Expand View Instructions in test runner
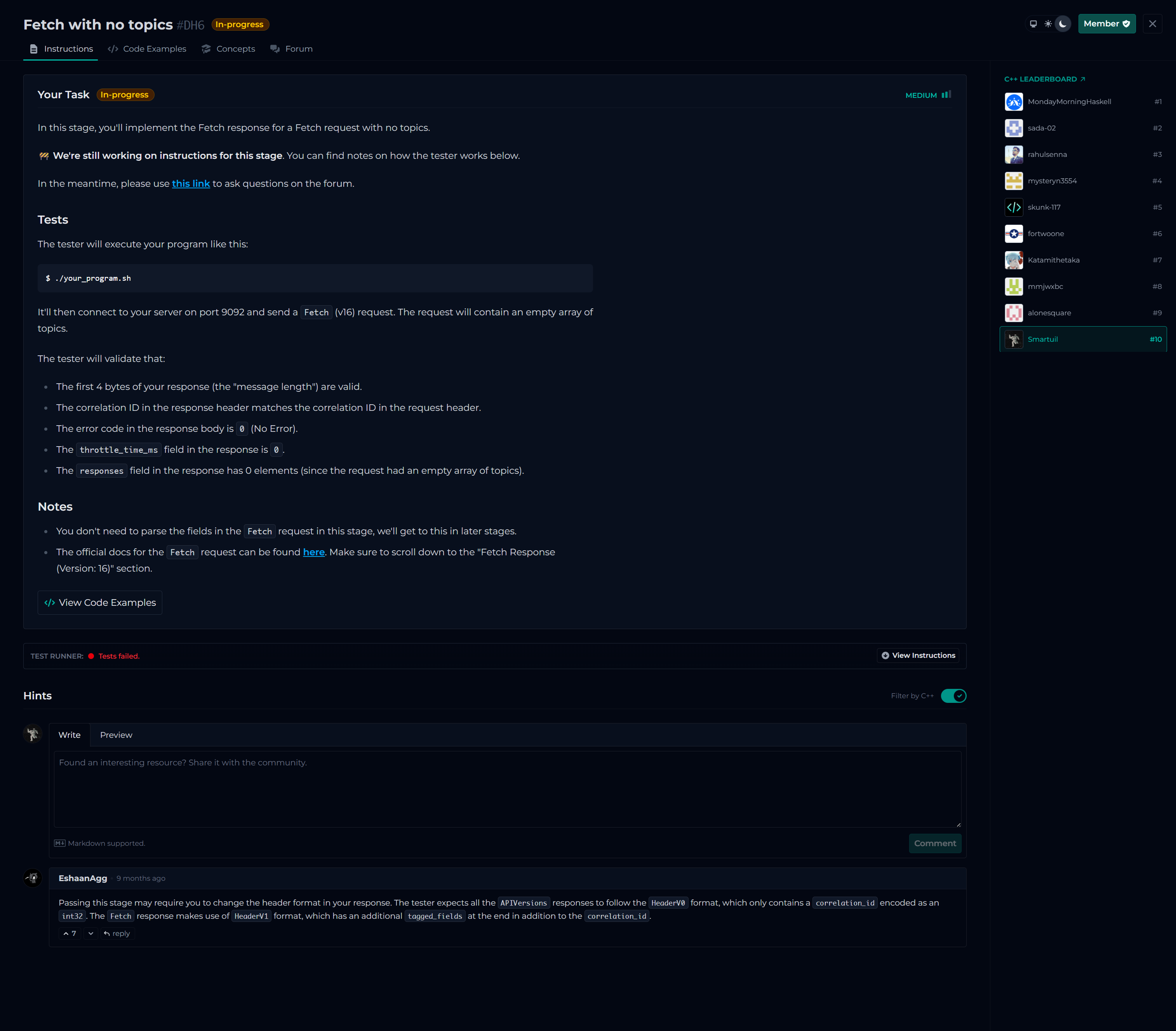 [918, 655]
